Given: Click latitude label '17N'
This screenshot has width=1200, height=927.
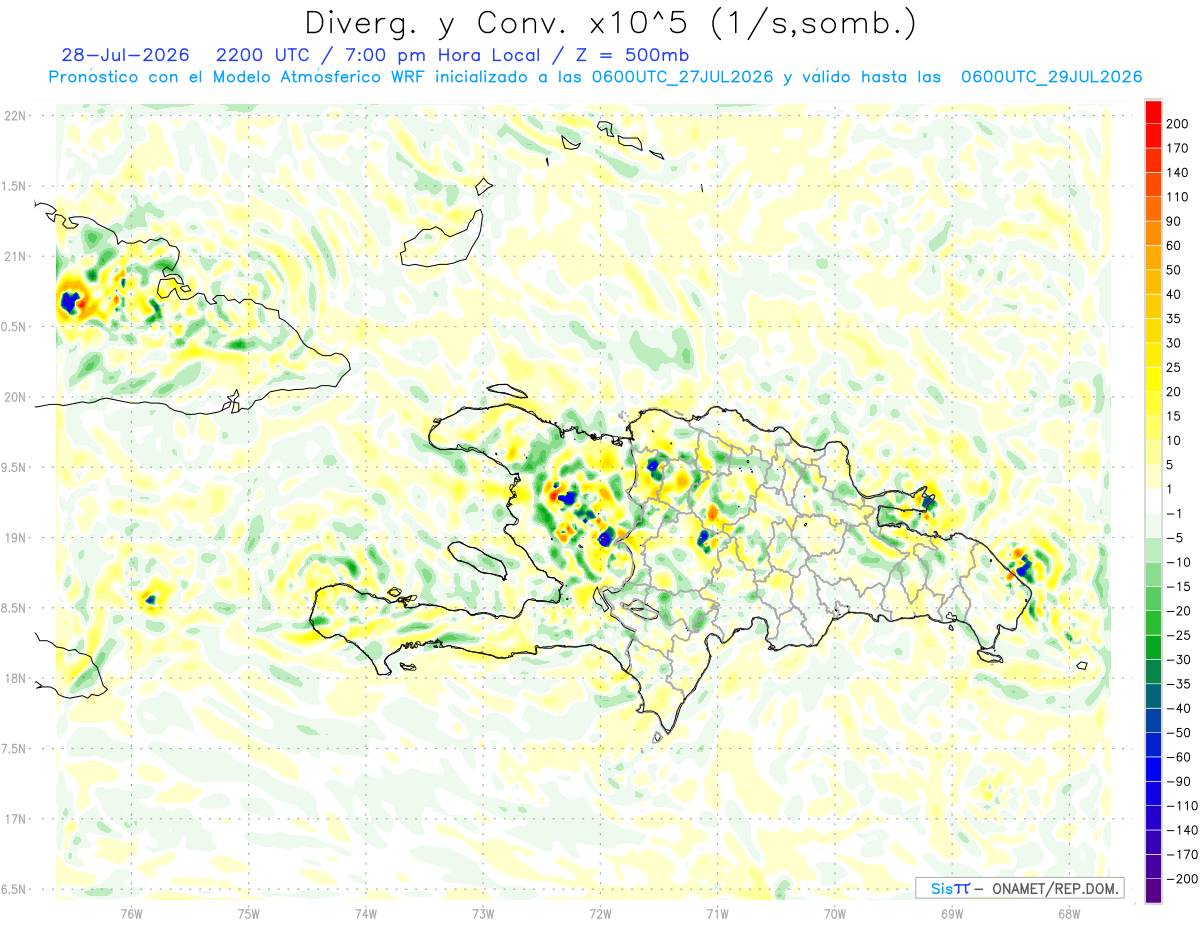Looking at the screenshot, I should click(15, 819).
